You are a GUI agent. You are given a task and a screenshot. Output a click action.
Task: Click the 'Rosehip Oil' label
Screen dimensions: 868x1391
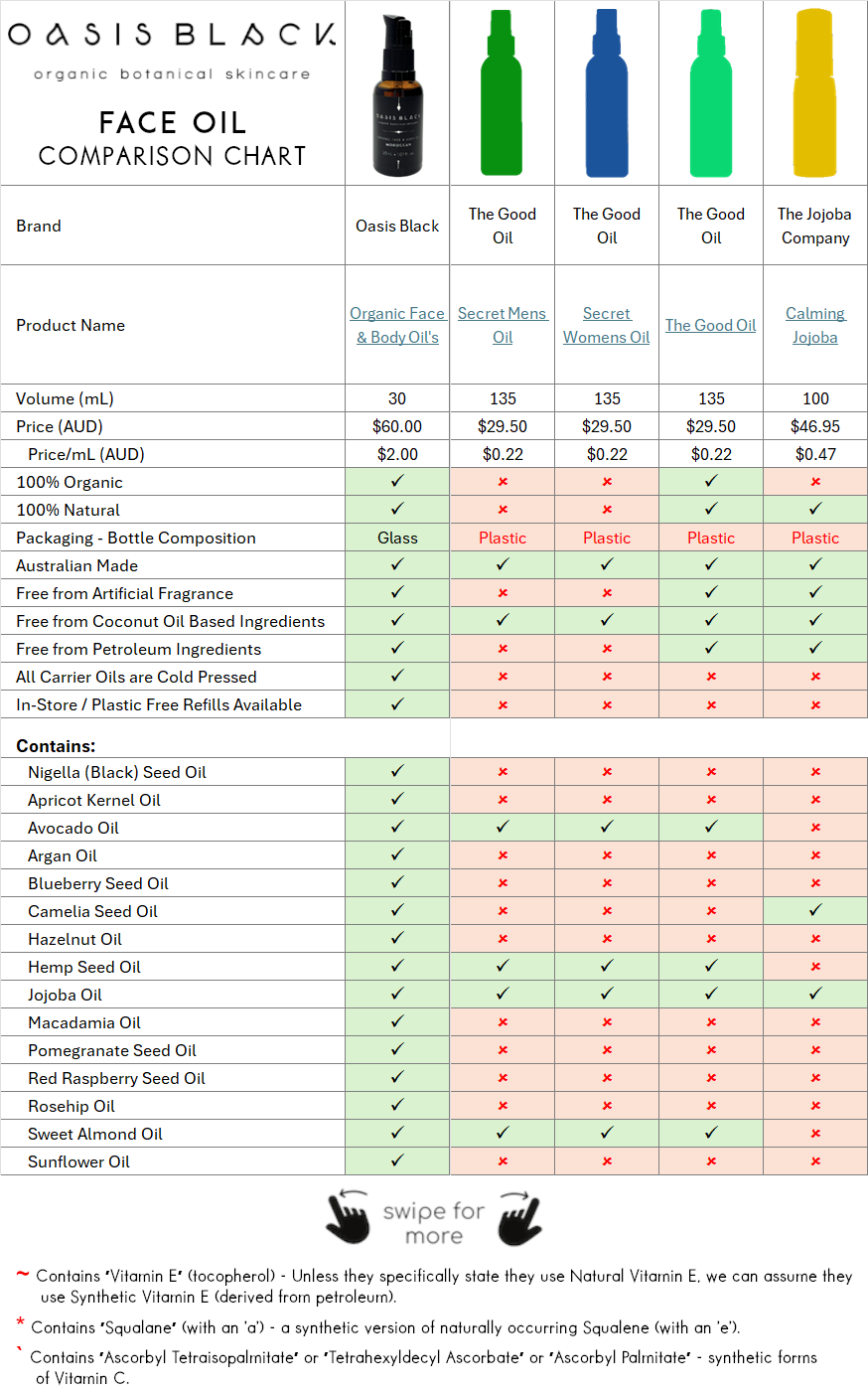click(72, 1106)
